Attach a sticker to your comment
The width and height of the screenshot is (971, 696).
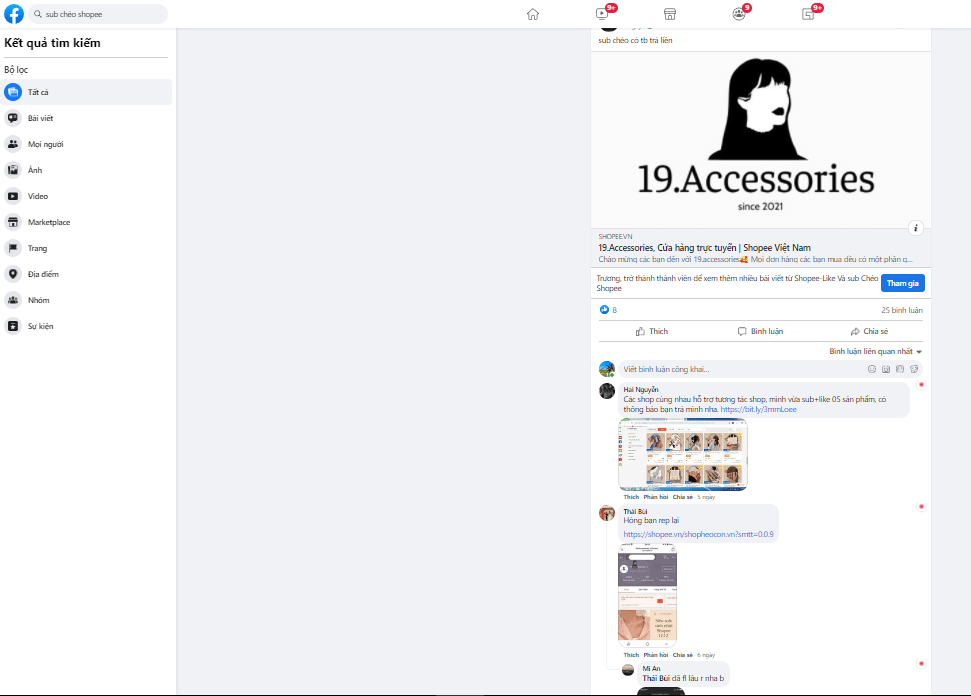point(913,368)
